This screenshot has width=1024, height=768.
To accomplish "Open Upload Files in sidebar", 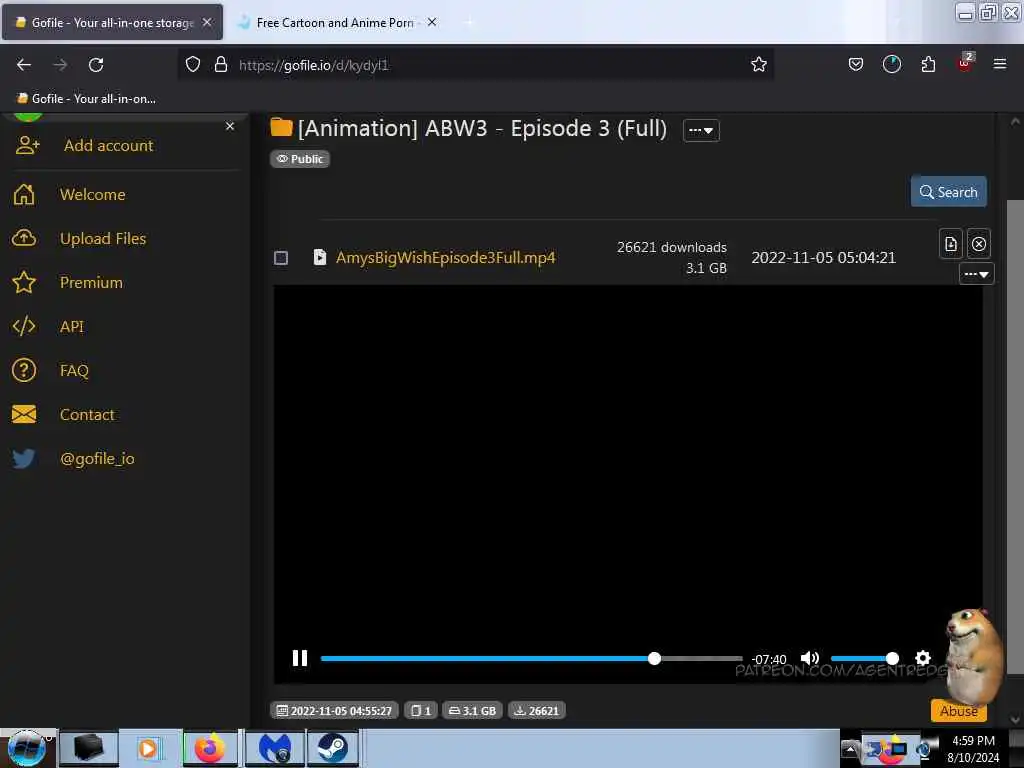I will click(x=103, y=238).
